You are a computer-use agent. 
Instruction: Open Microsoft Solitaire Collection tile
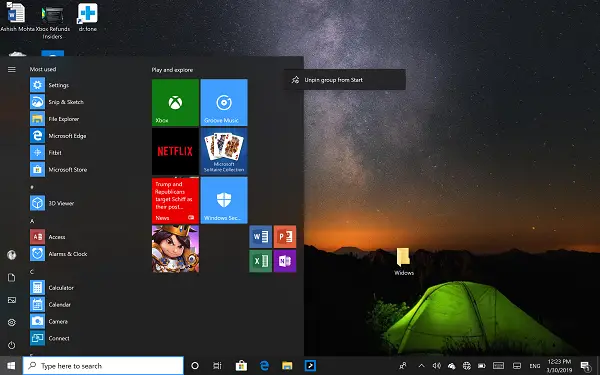pyautogui.click(x=224, y=151)
